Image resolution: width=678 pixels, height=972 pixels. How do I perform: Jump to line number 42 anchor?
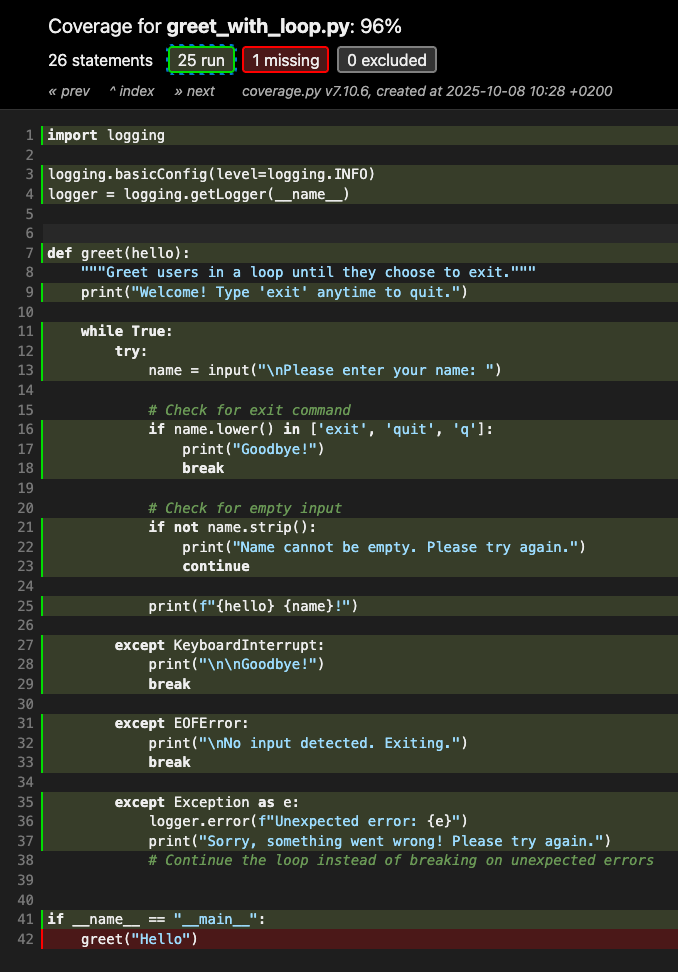[x=26, y=939]
